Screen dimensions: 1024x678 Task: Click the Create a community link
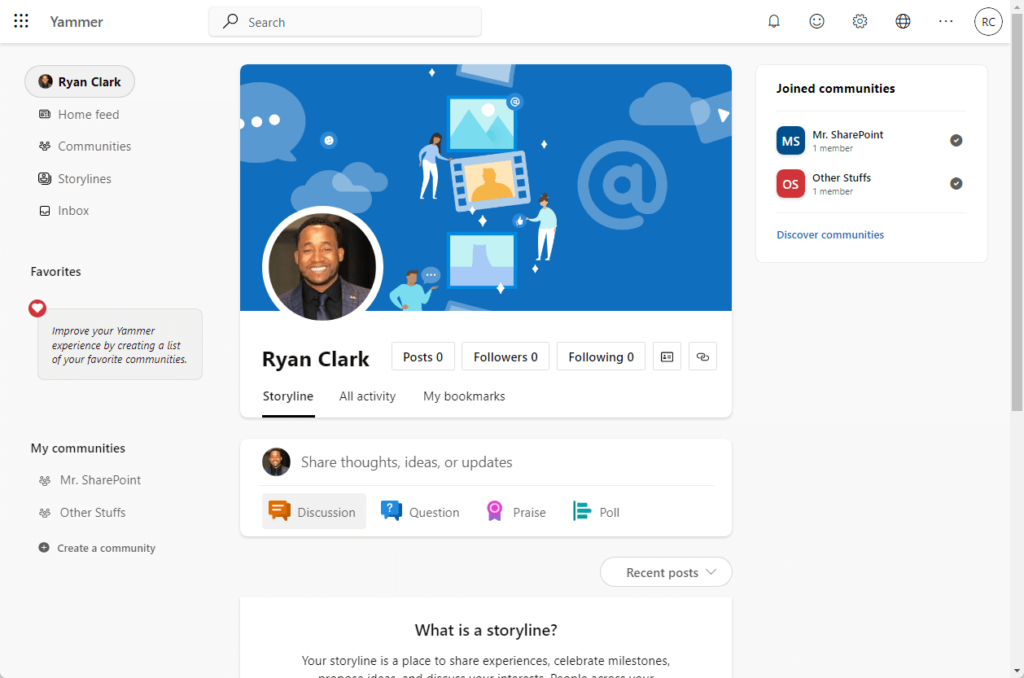106,548
